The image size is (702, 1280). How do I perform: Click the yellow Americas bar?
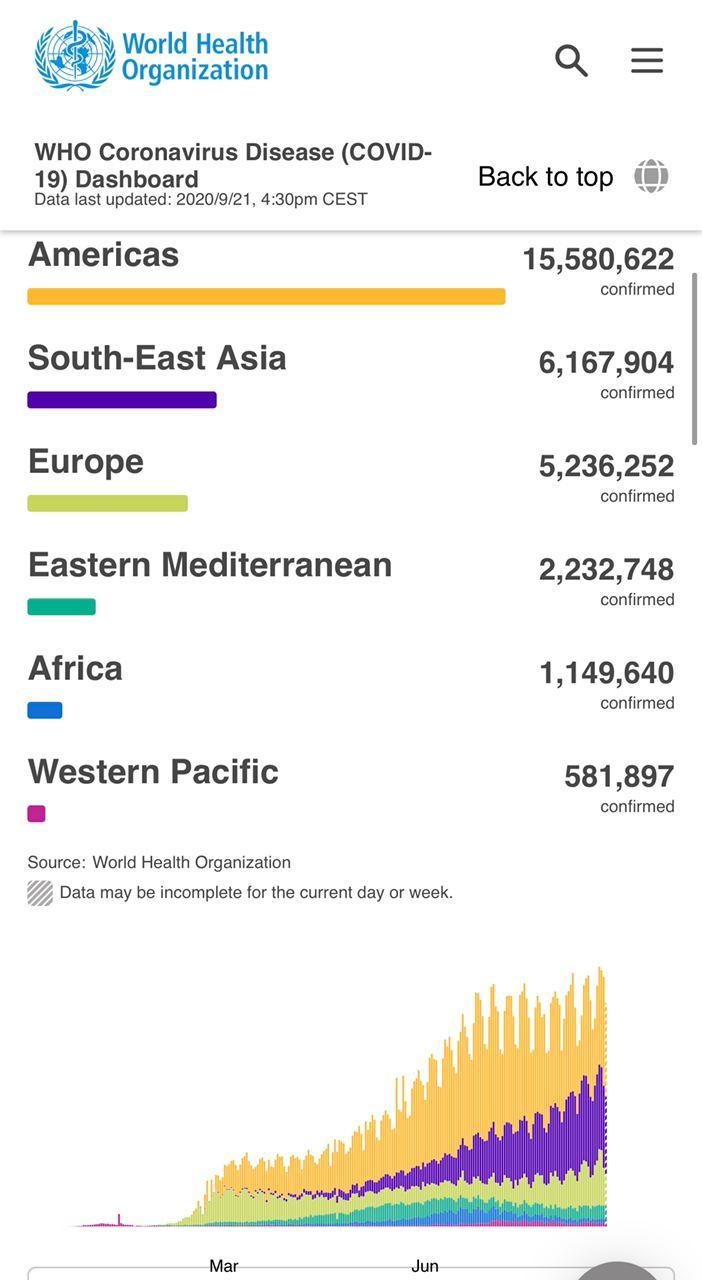tap(266, 296)
